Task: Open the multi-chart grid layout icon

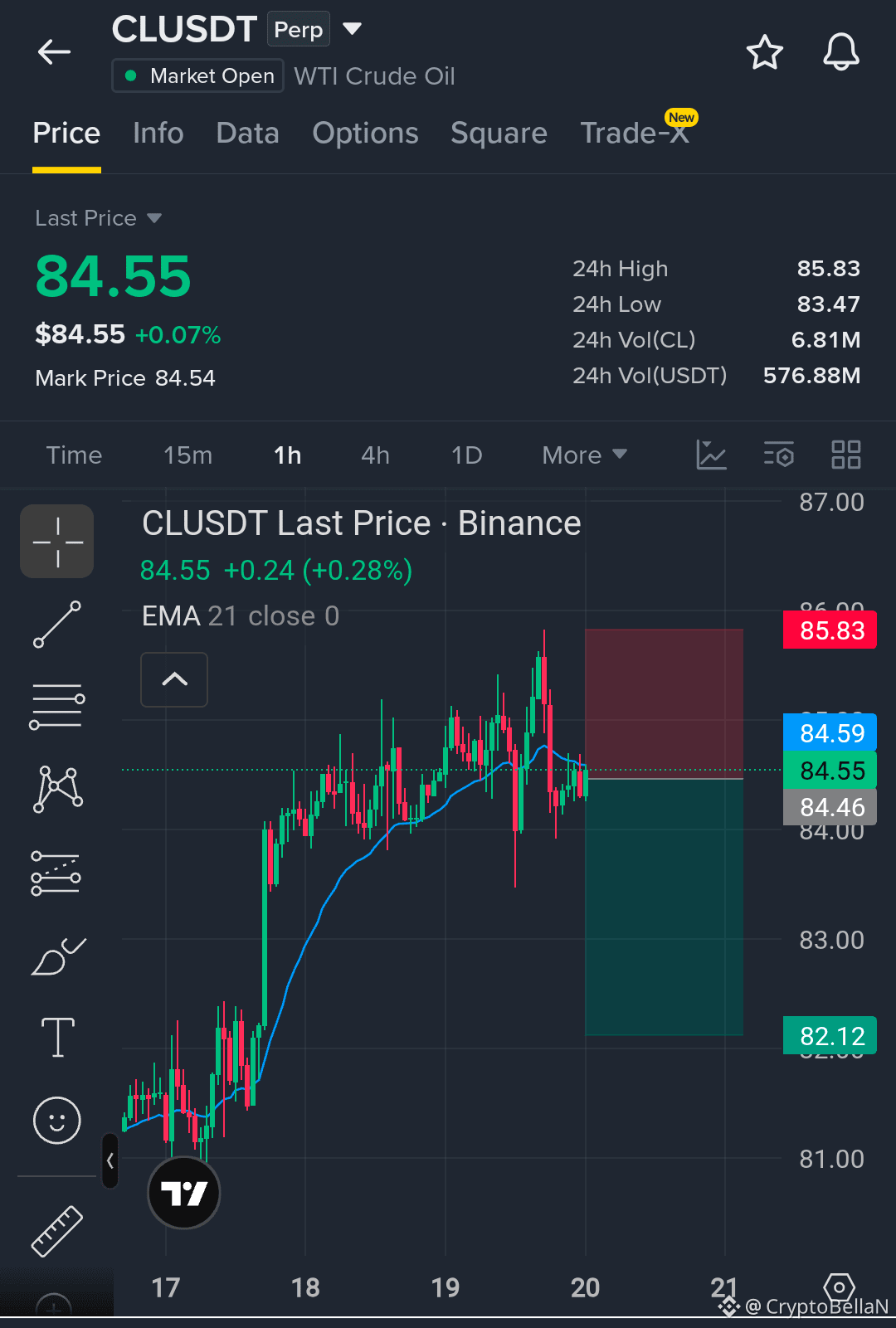Action: [846, 455]
